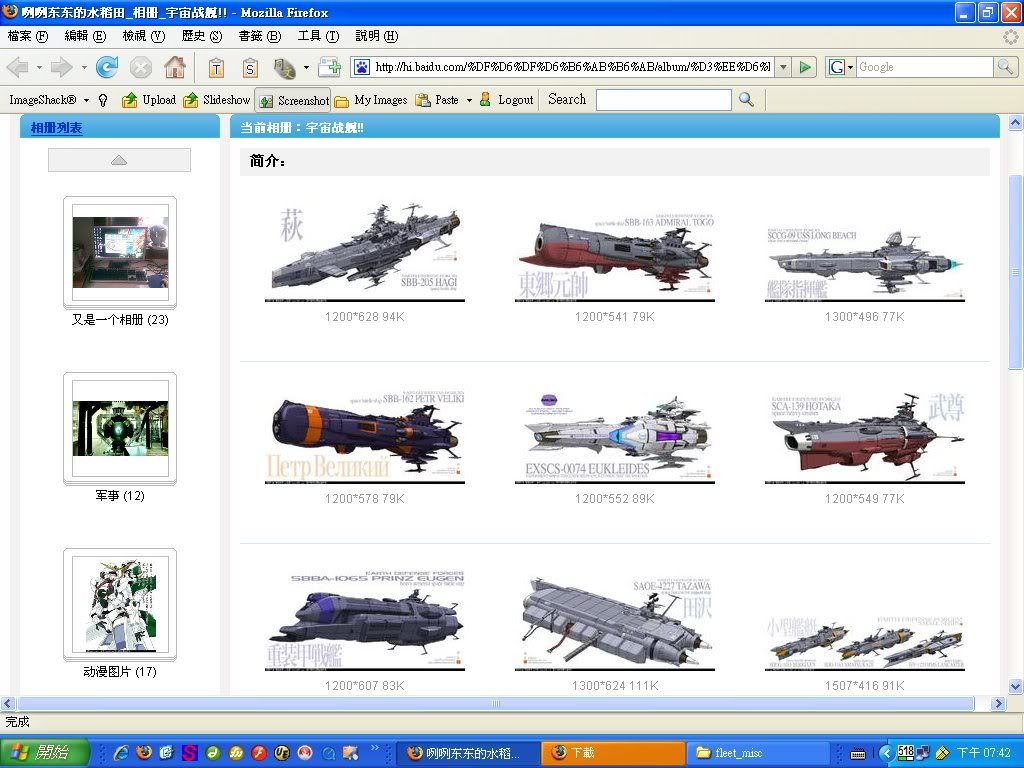1024x768 pixels.
Task: Expand the translation icon dropdown arrow
Action: pyautogui.click(x=306, y=67)
